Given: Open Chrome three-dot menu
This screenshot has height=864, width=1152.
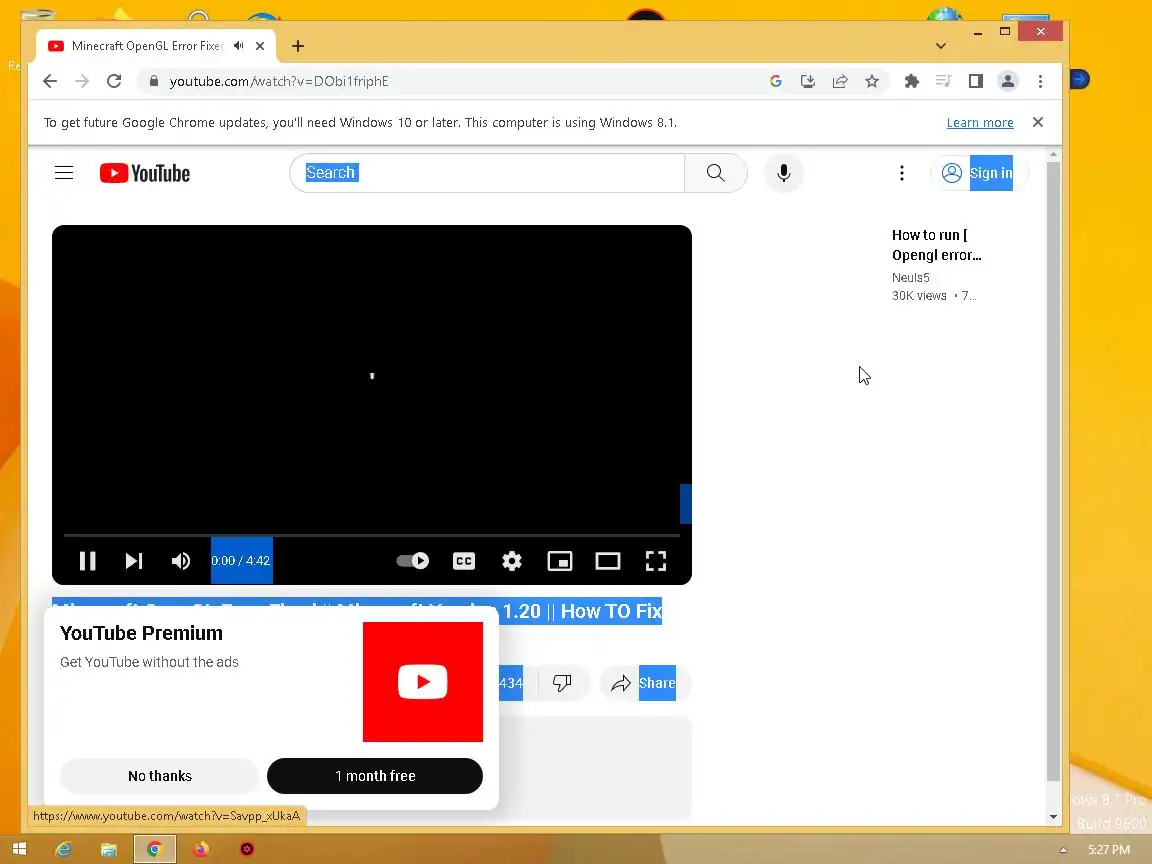Looking at the screenshot, I should pyautogui.click(x=1040, y=81).
